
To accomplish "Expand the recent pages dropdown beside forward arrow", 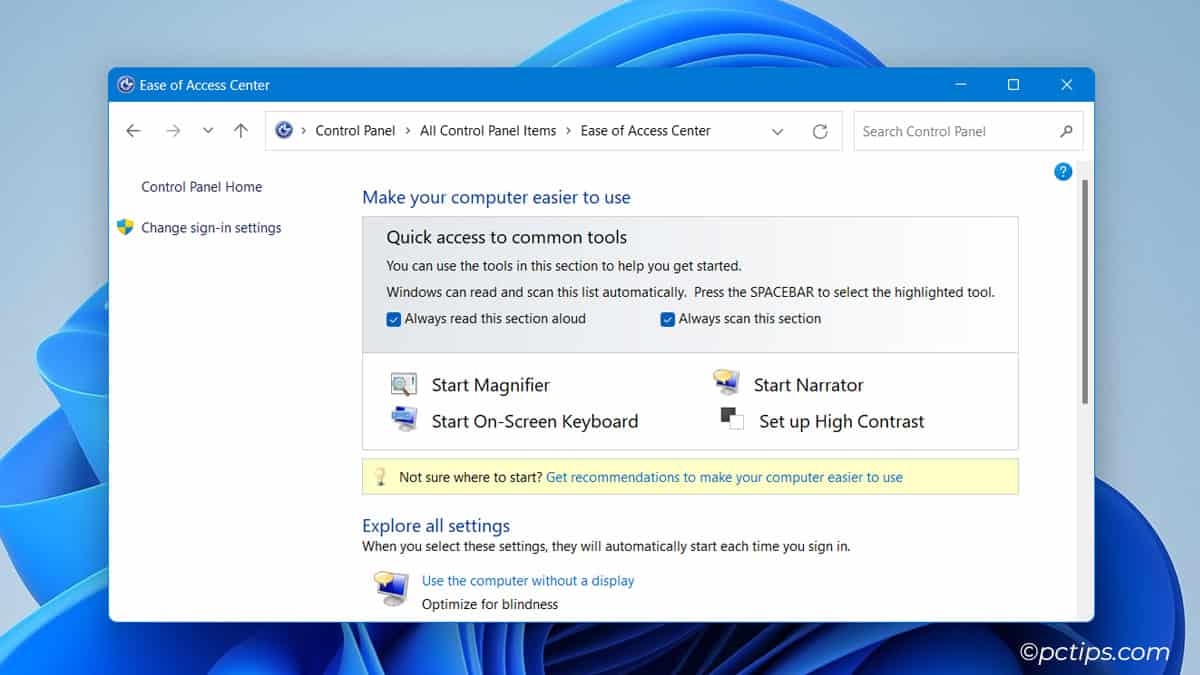I will click(x=208, y=130).
